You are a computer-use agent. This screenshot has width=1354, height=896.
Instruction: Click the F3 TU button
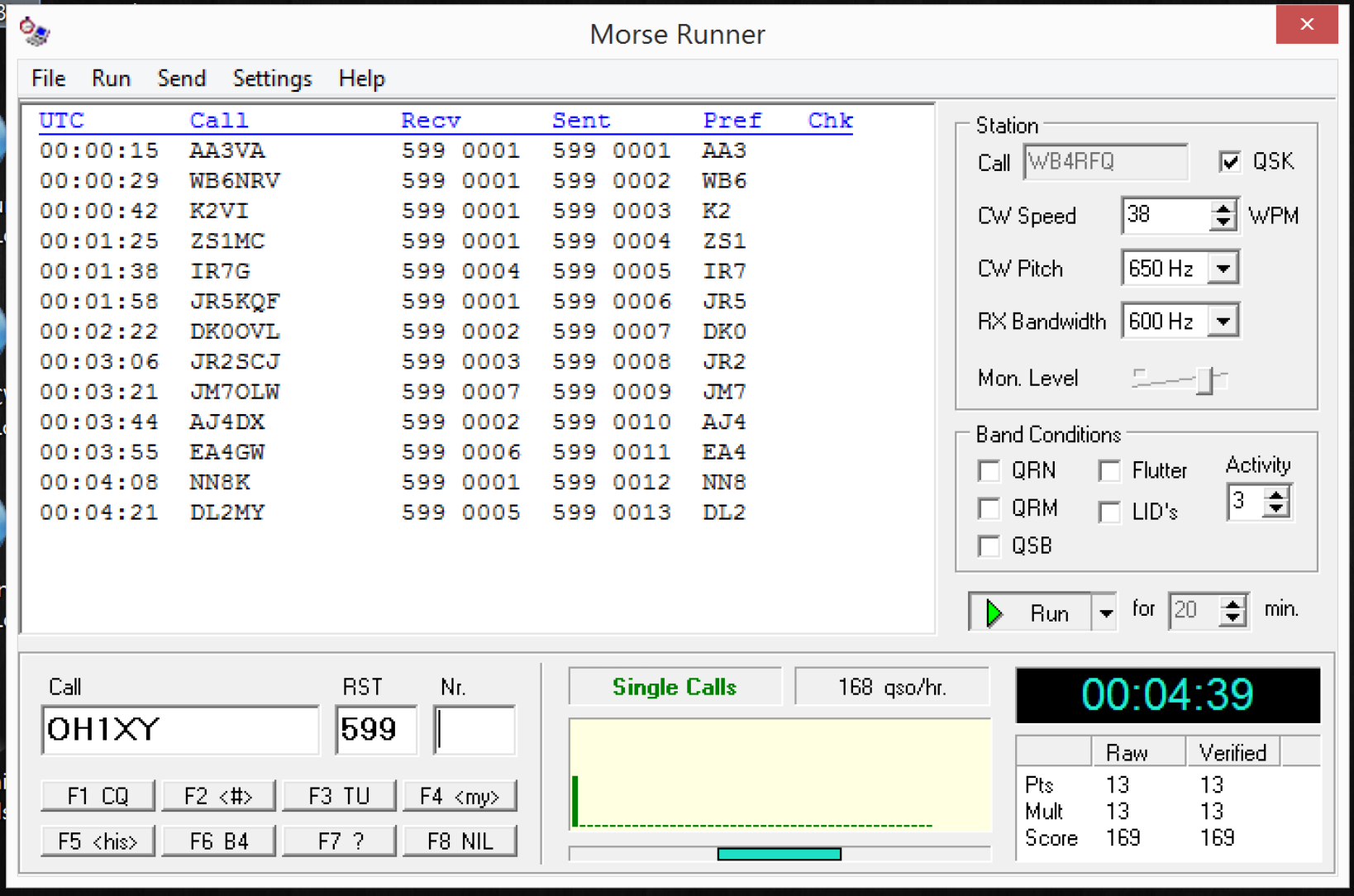(339, 796)
